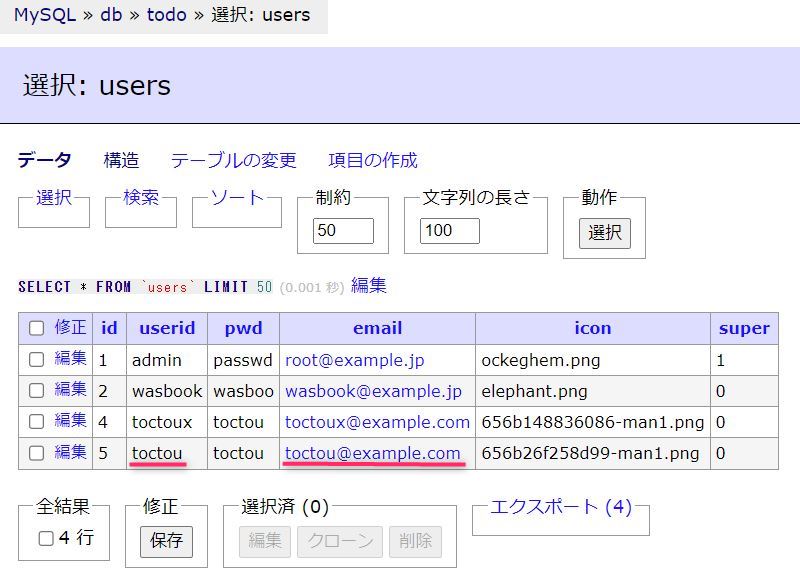This screenshot has height=574, width=800.
Task: Click the 656b148836086-man1.png cell
Action: click(593, 422)
